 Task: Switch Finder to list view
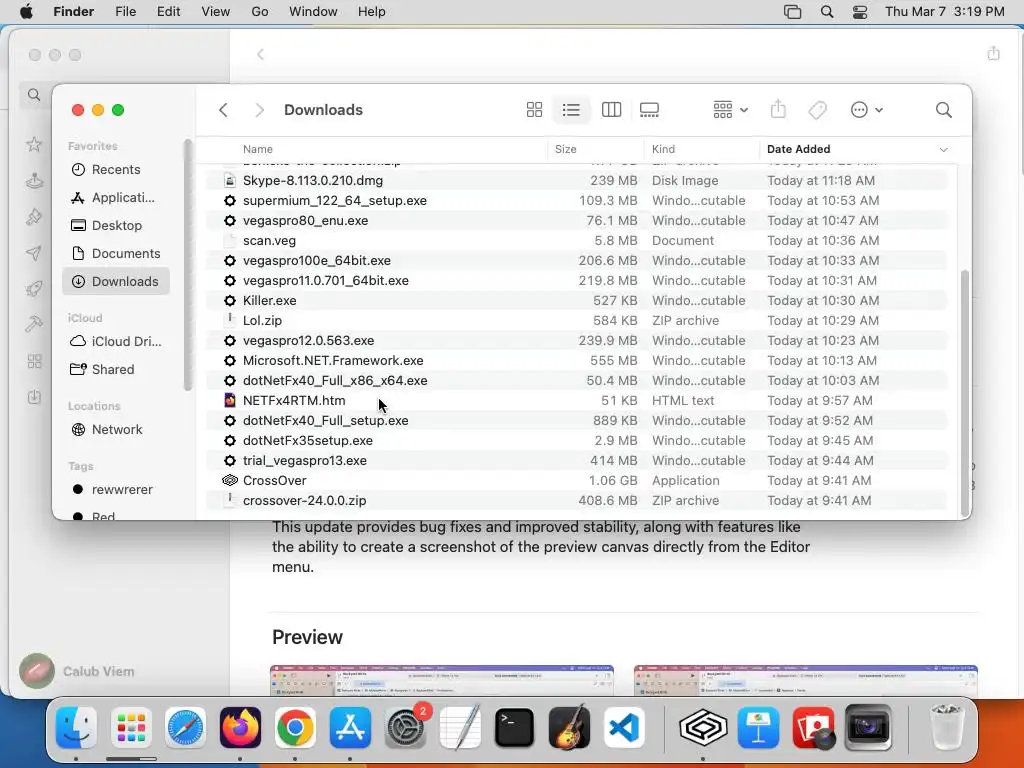pos(571,110)
